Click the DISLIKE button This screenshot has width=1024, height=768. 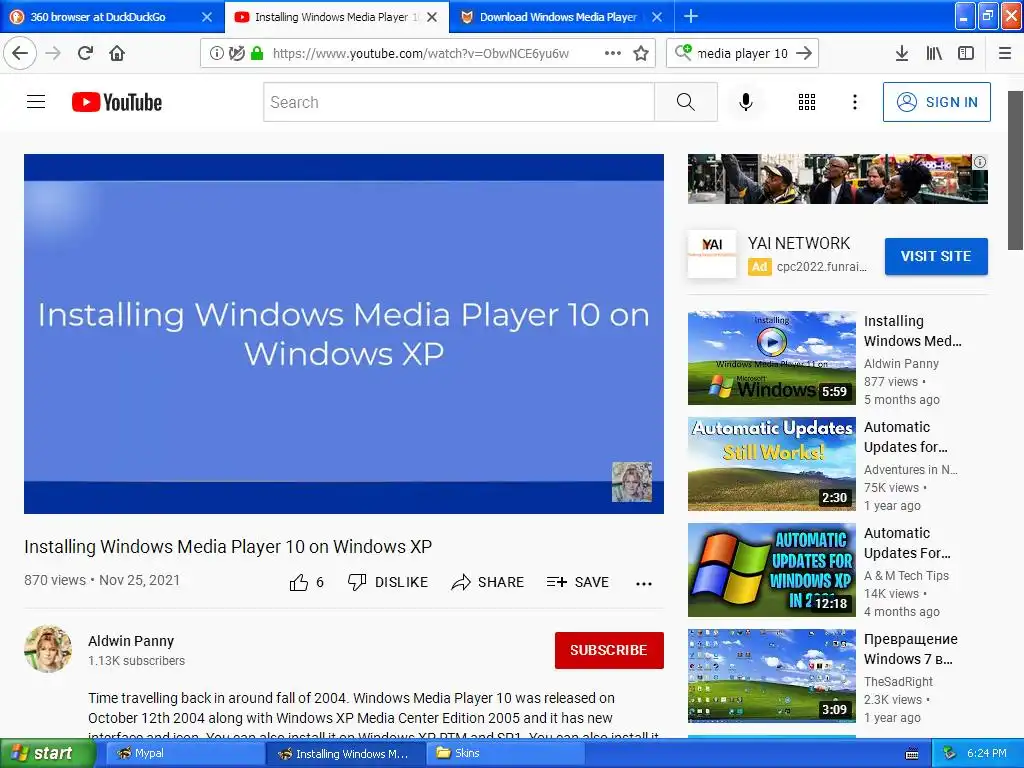coord(388,582)
